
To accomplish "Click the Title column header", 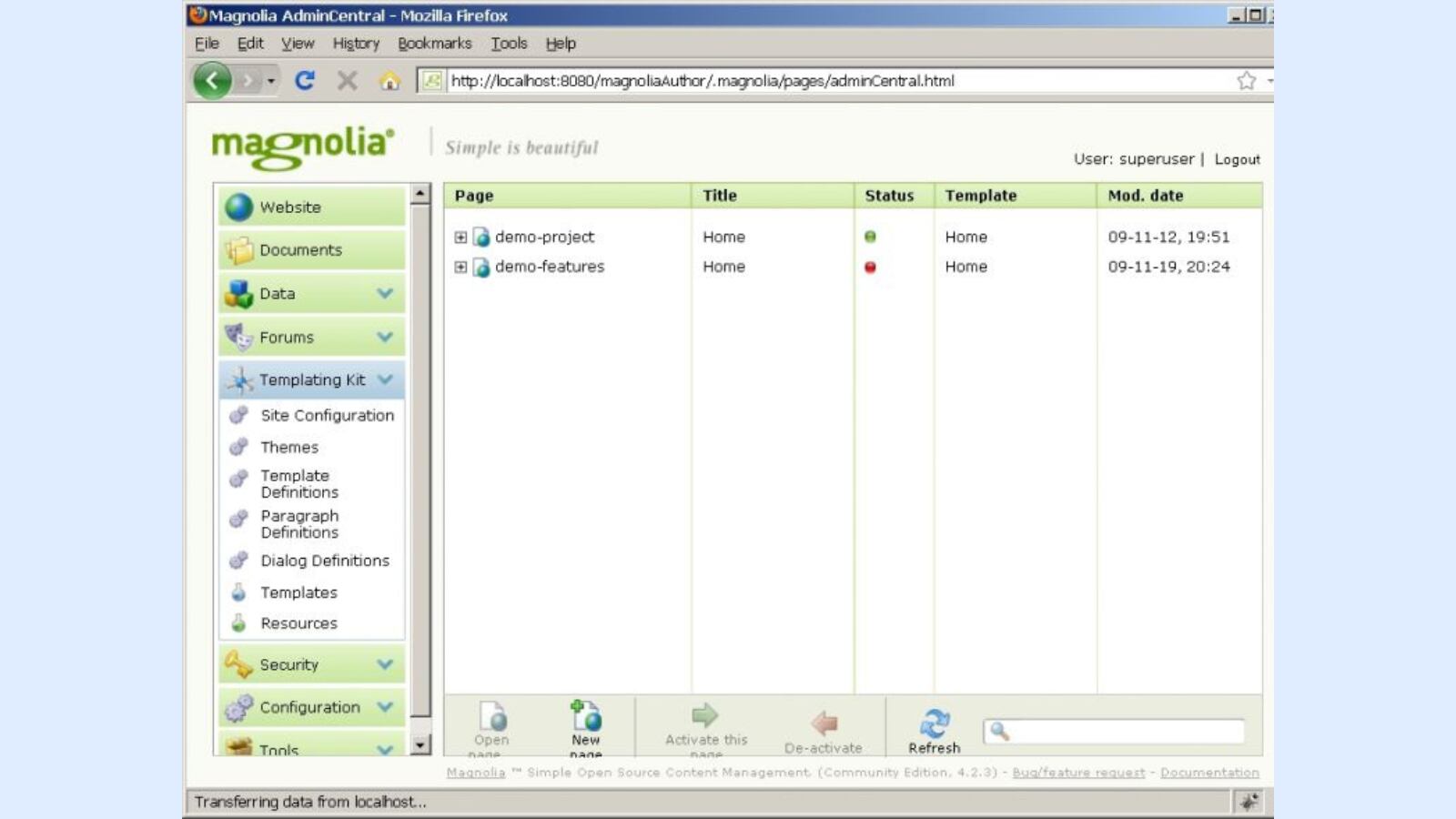I will tap(773, 196).
